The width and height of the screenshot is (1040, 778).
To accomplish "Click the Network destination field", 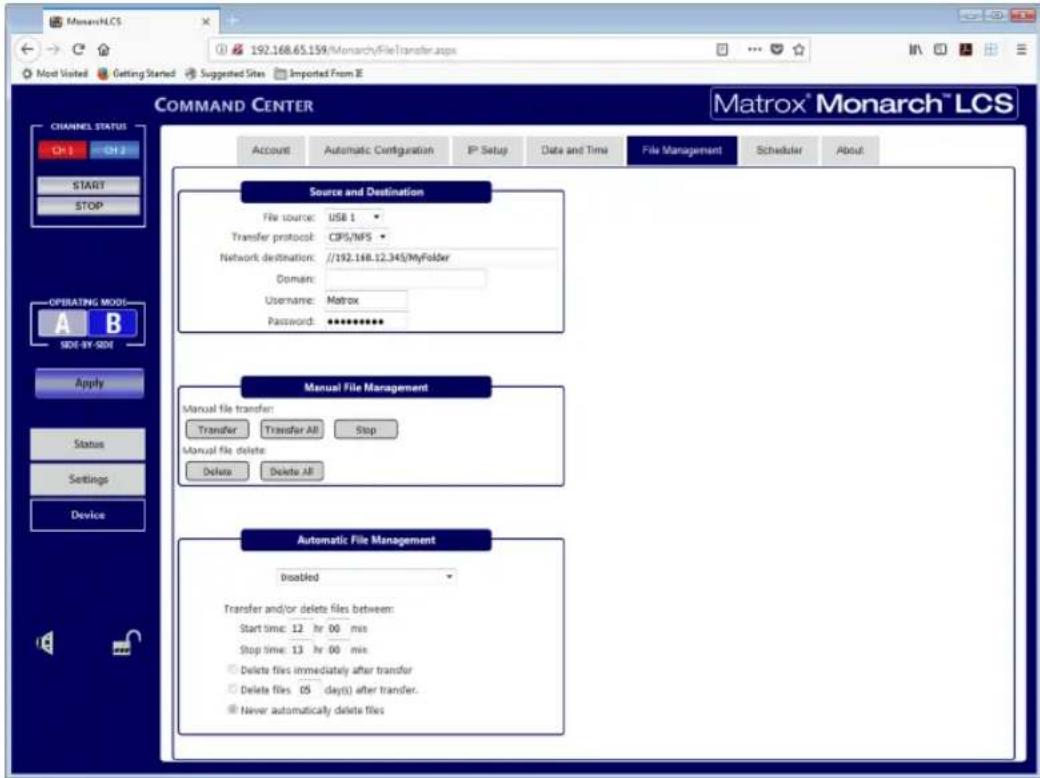I will [x=441, y=257].
